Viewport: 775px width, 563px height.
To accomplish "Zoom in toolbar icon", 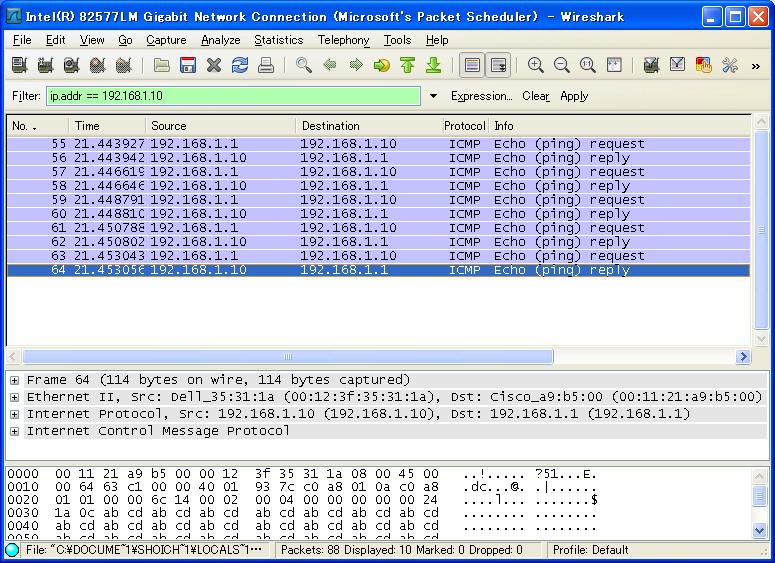I will [536, 65].
